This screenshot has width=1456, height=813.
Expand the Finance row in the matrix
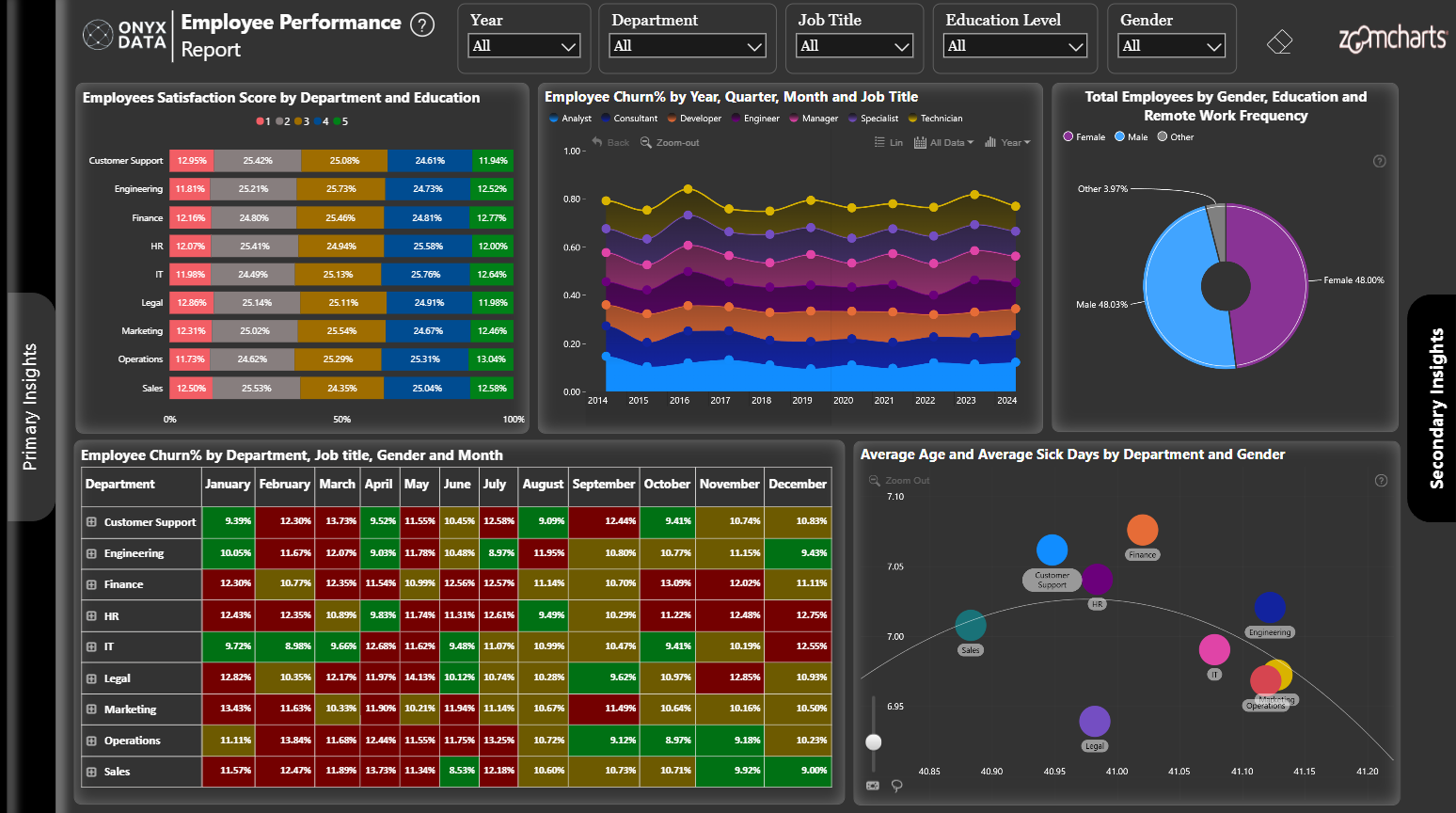[91, 584]
